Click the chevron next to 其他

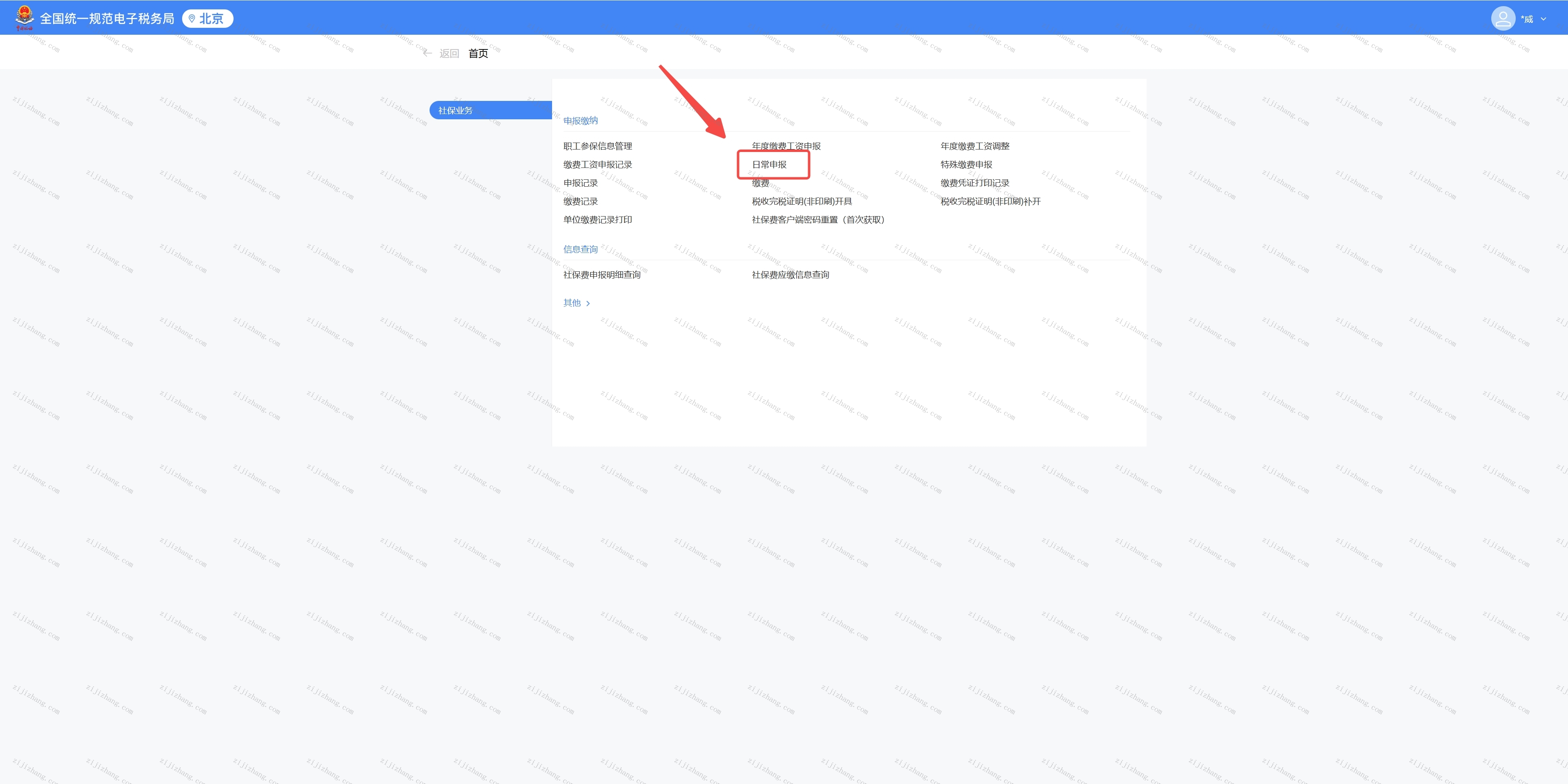pos(588,304)
